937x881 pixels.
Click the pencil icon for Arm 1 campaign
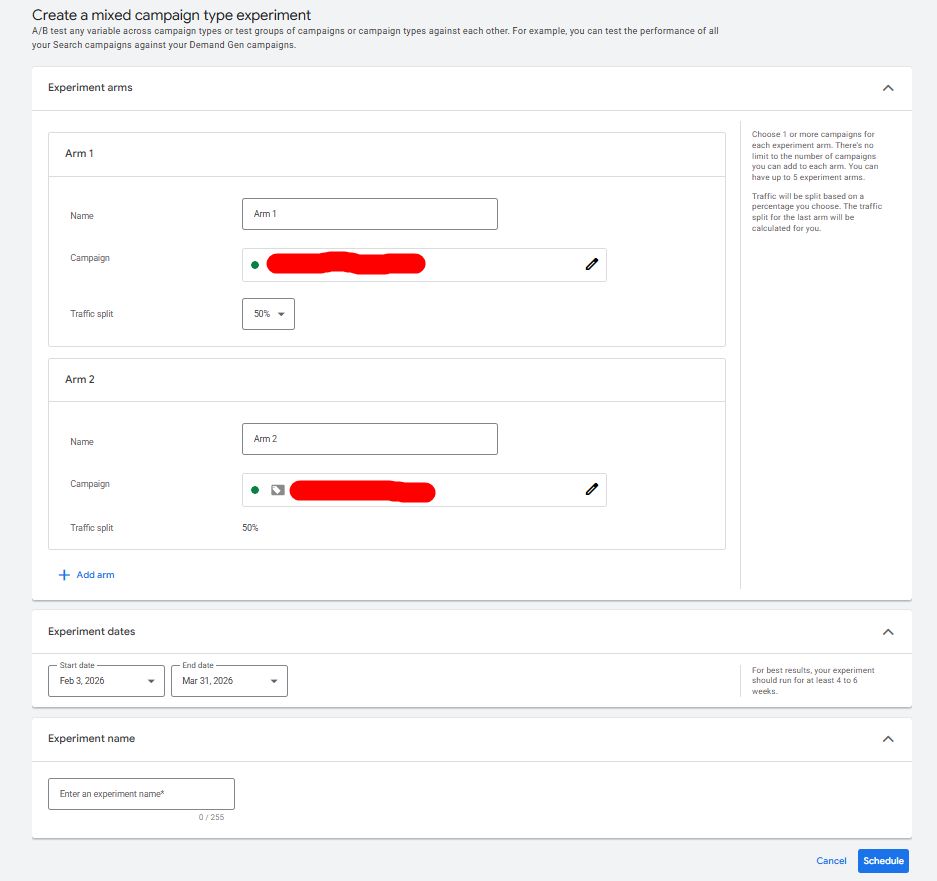591,264
